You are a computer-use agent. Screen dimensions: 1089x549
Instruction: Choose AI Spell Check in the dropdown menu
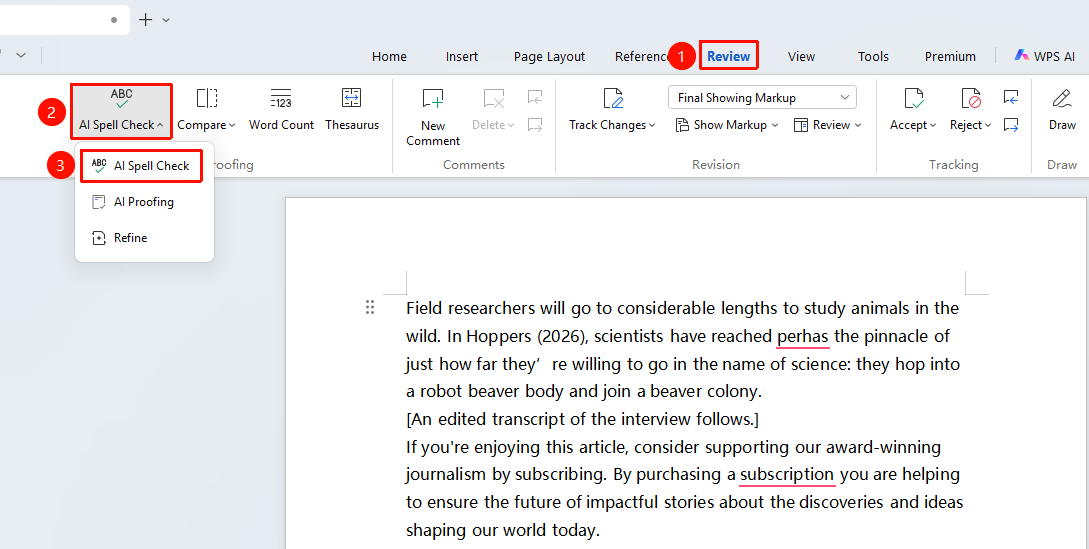[141, 166]
